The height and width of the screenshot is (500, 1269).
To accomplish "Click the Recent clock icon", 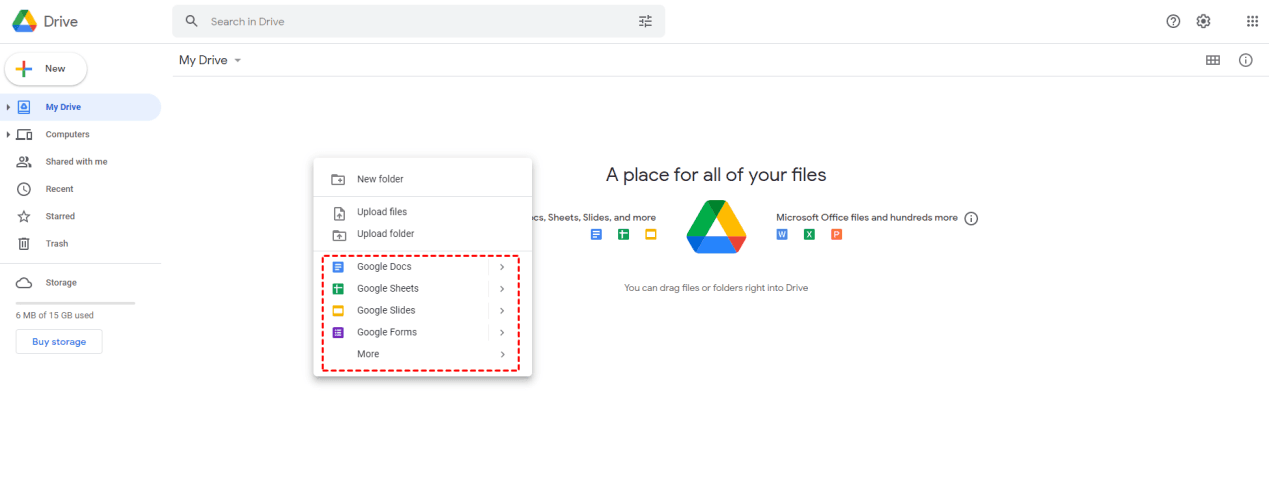I will [24, 189].
